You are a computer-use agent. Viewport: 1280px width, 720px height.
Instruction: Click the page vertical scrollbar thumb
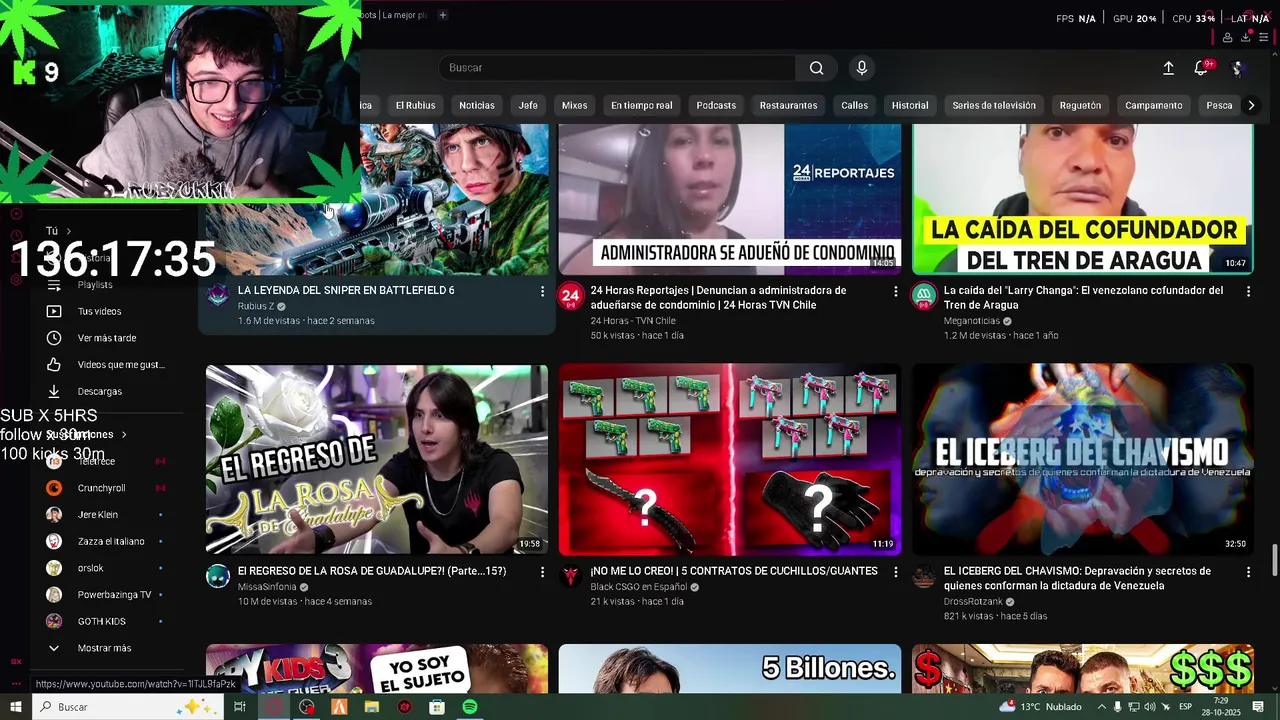[x=1275, y=560]
